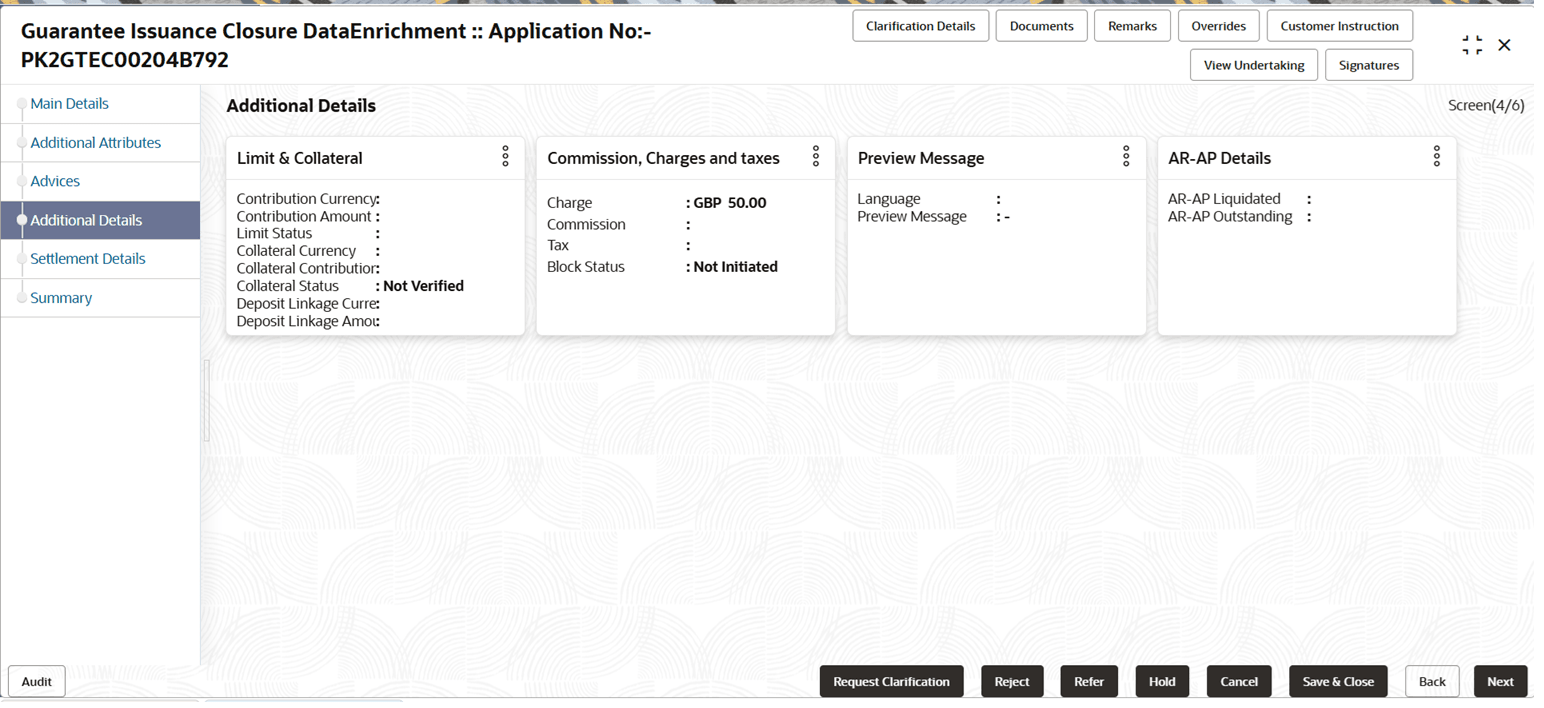Click the Contribution Currency label

(306, 199)
